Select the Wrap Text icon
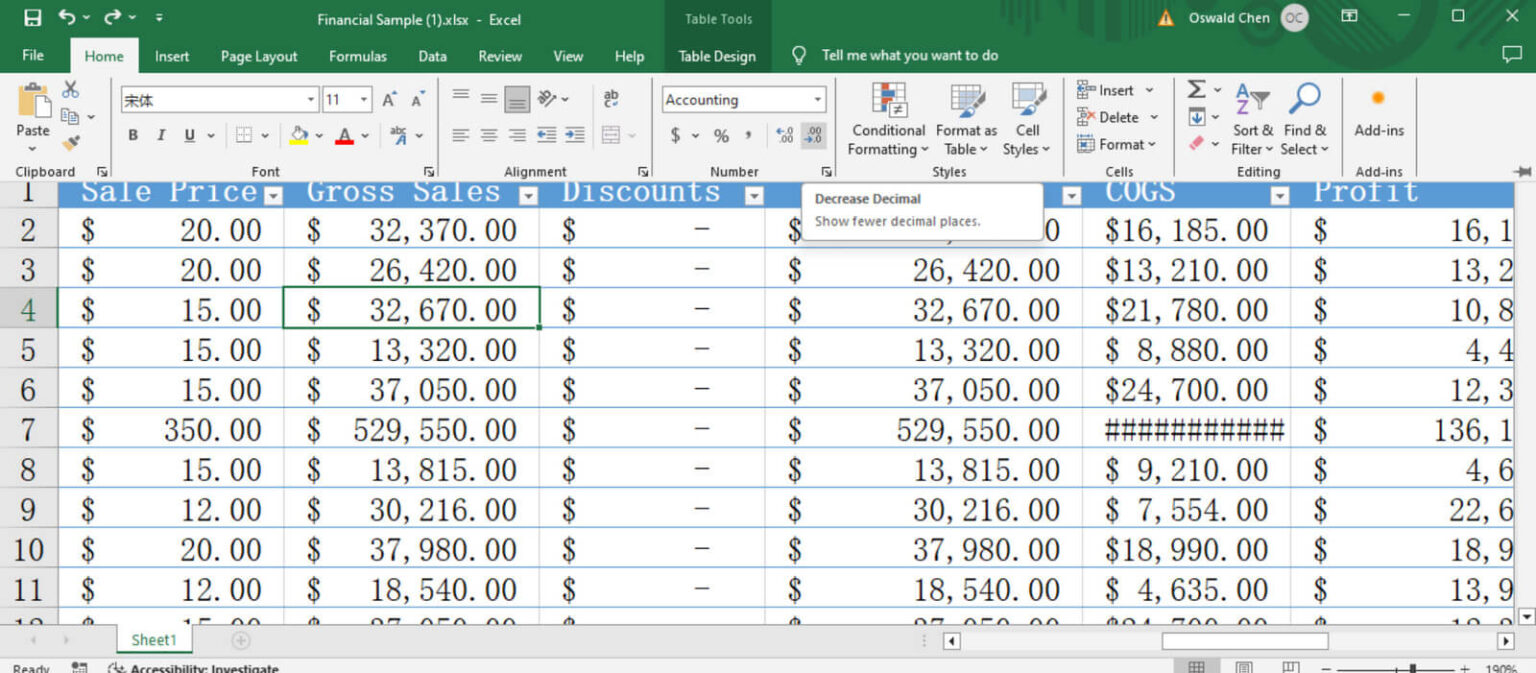The height and width of the screenshot is (673, 1536). [611, 99]
